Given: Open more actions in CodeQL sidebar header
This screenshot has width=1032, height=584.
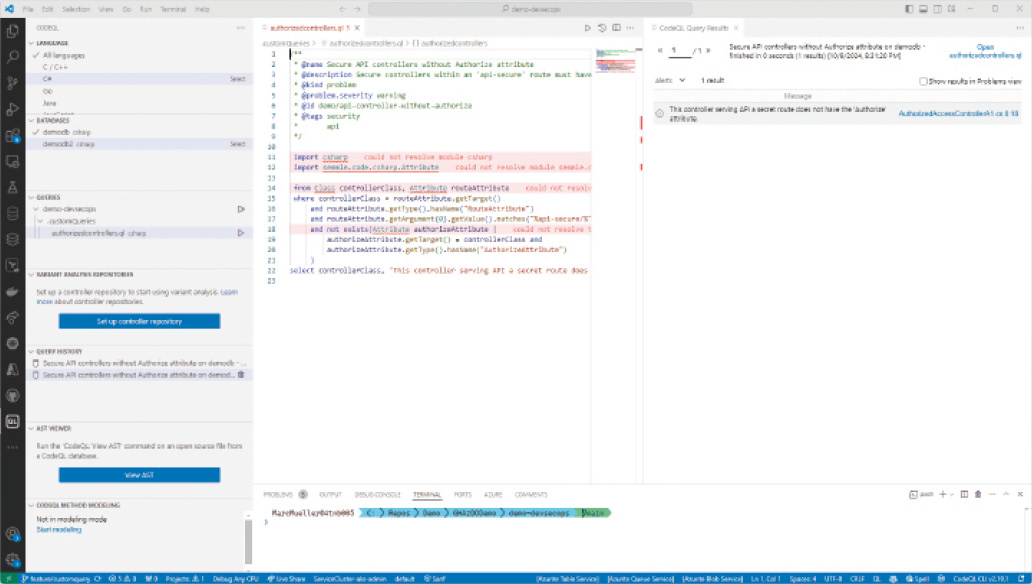Looking at the screenshot, I should pyautogui.click(x=241, y=28).
